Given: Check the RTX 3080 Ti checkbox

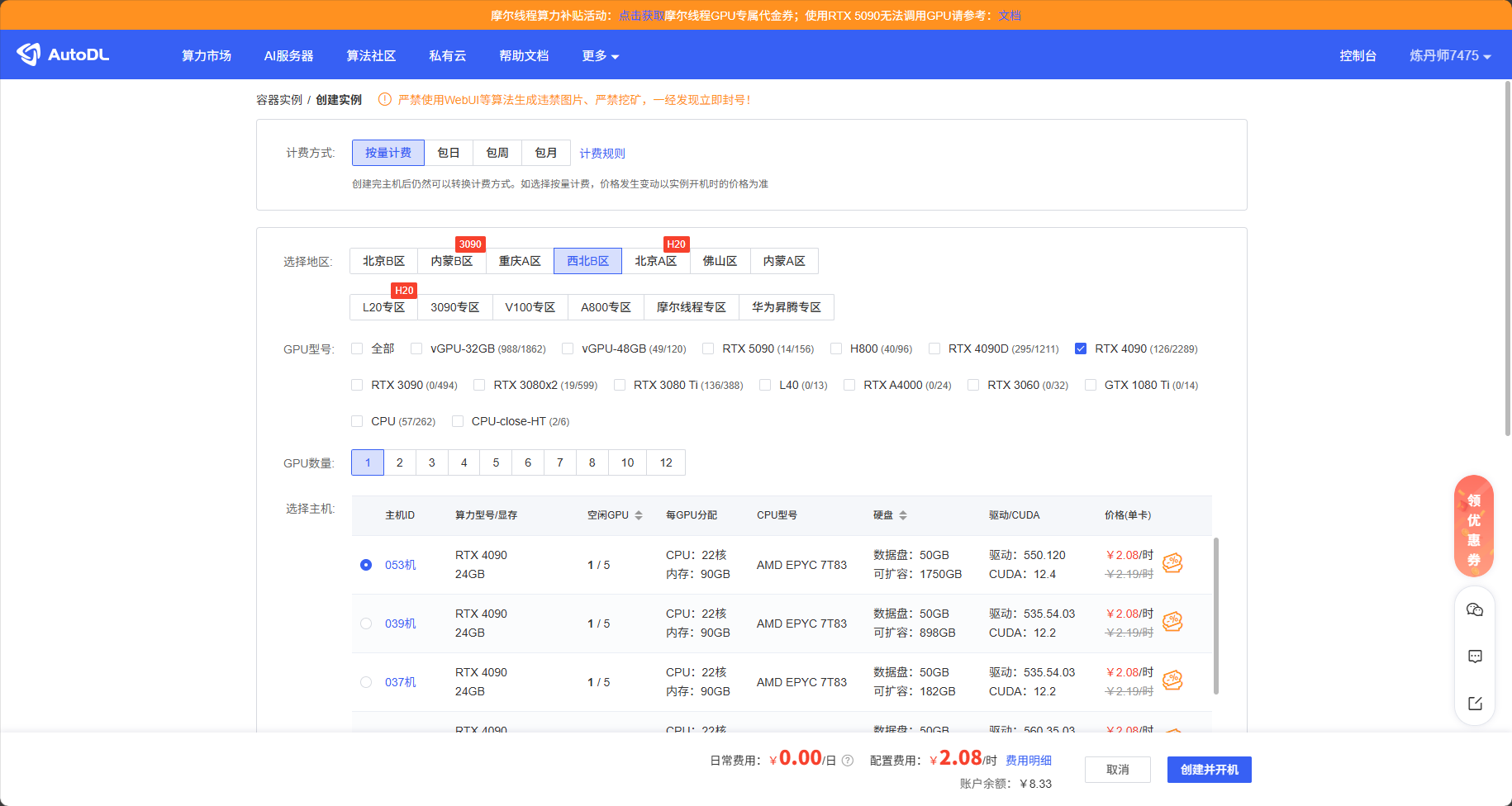Looking at the screenshot, I should [x=620, y=385].
